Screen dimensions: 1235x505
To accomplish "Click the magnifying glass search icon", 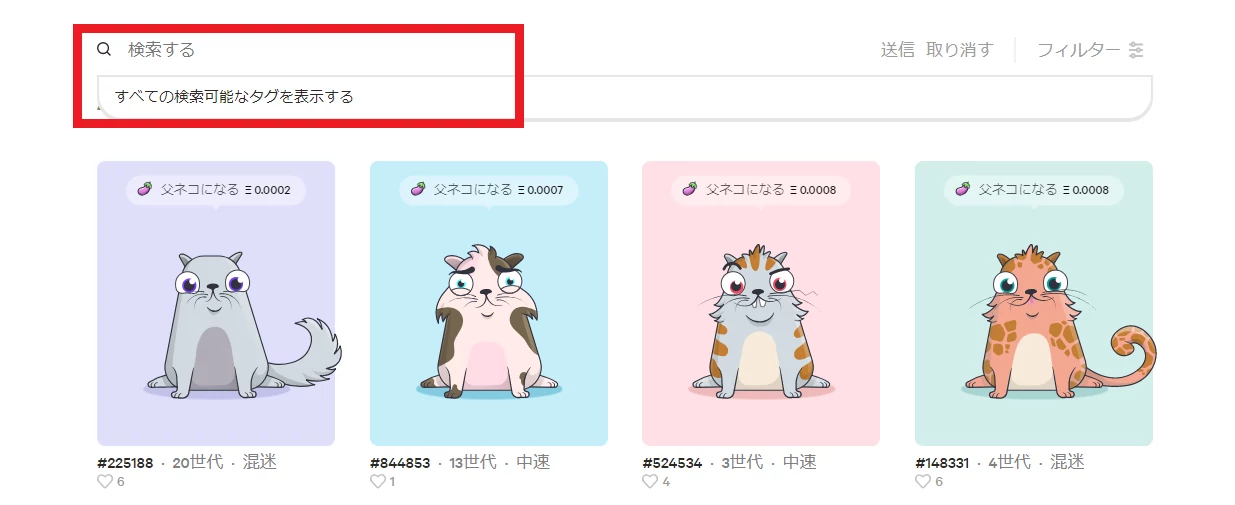I will click(104, 49).
